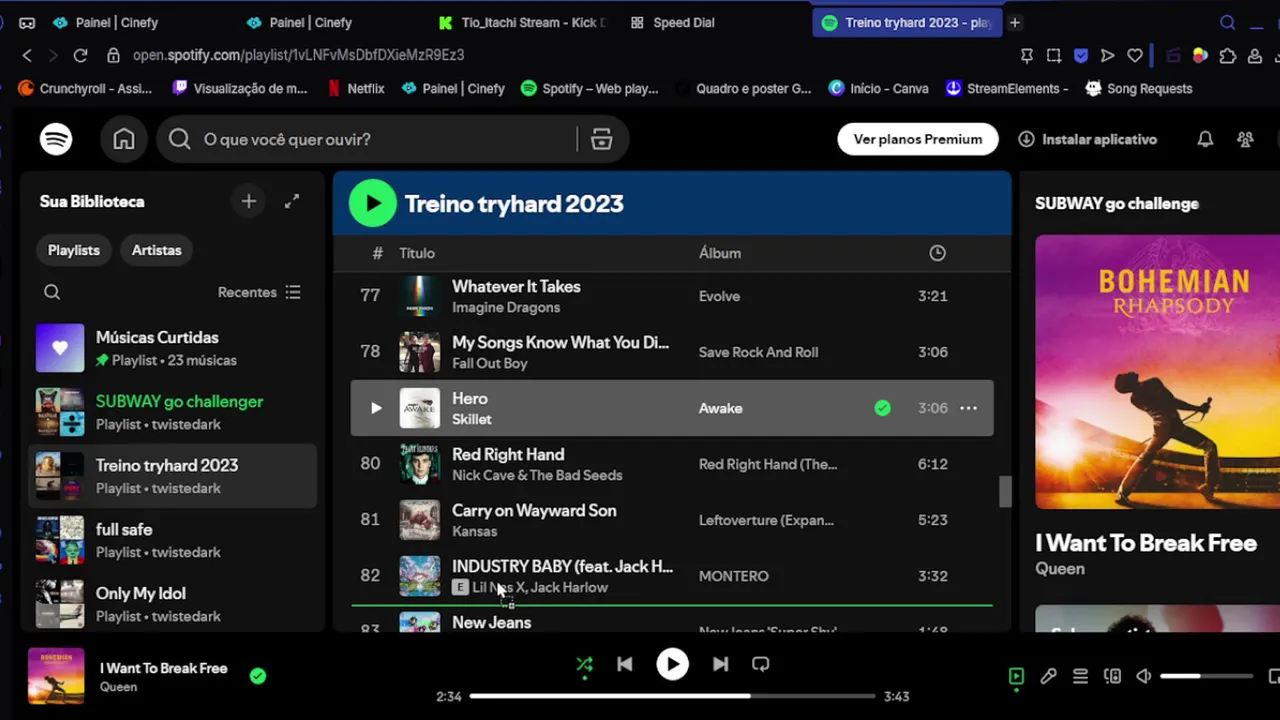The image size is (1280, 720).
Task: Open the Skillet artist link
Action: (471, 419)
